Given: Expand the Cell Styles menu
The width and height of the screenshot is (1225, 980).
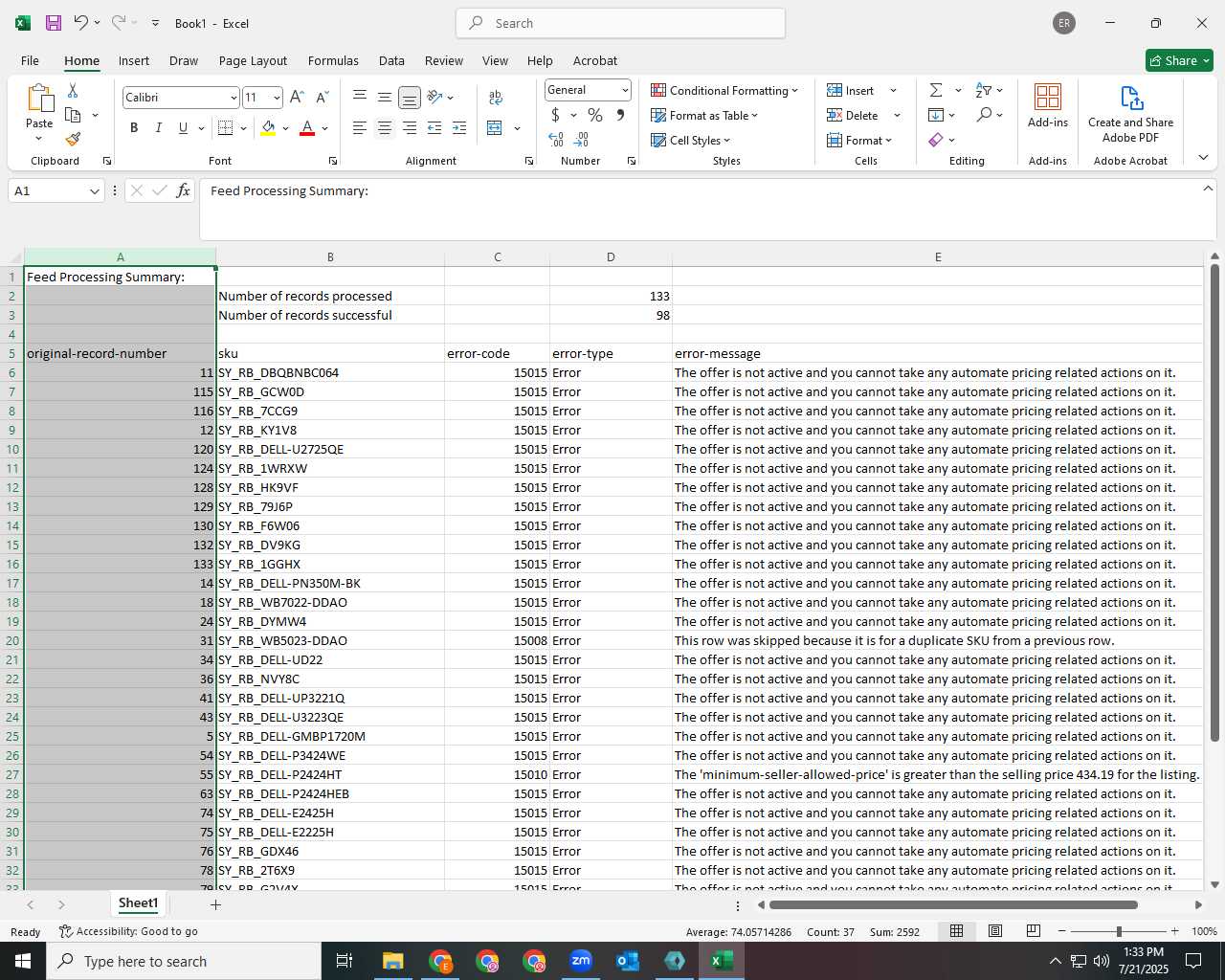Looking at the screenshot, I should tap(690, 140).
